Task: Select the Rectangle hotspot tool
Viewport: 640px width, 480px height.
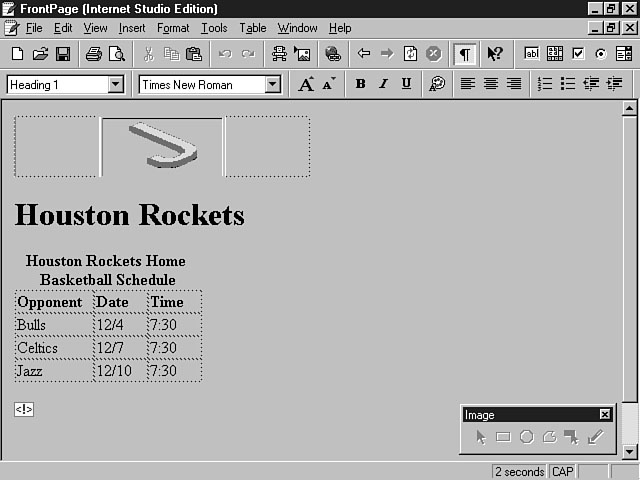Action: (x=503, y=437)
